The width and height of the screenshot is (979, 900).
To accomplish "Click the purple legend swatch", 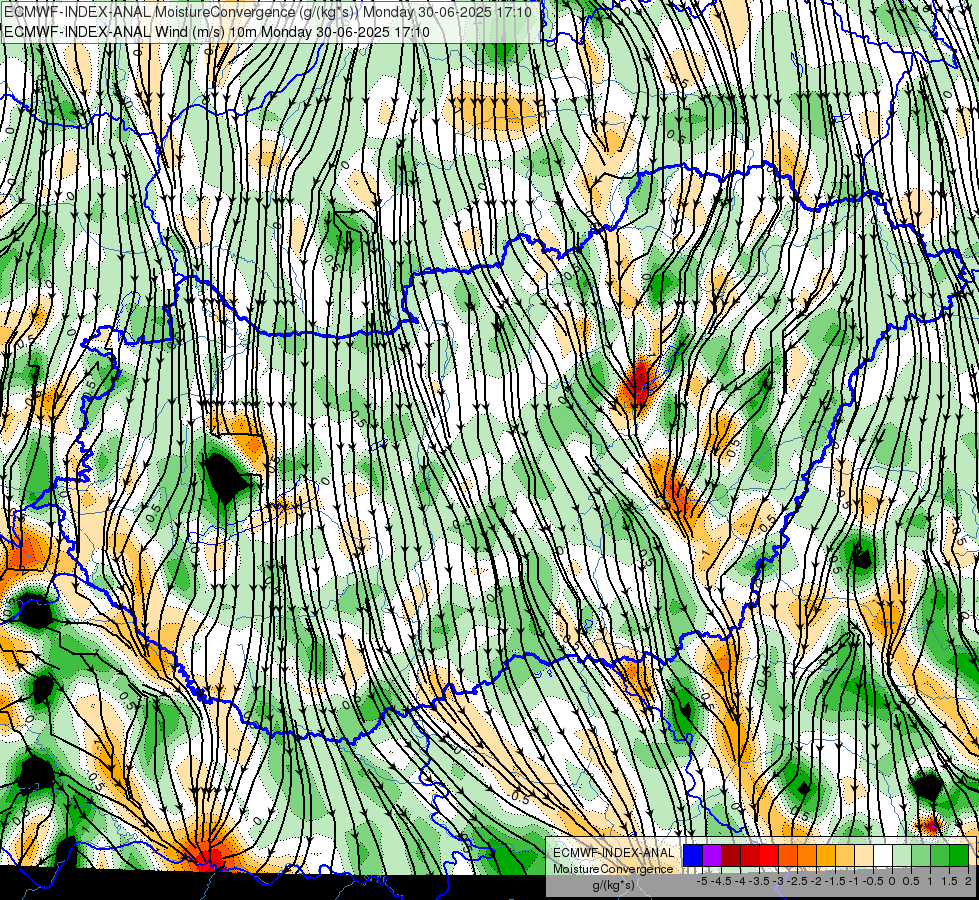I will coord(712,856).
